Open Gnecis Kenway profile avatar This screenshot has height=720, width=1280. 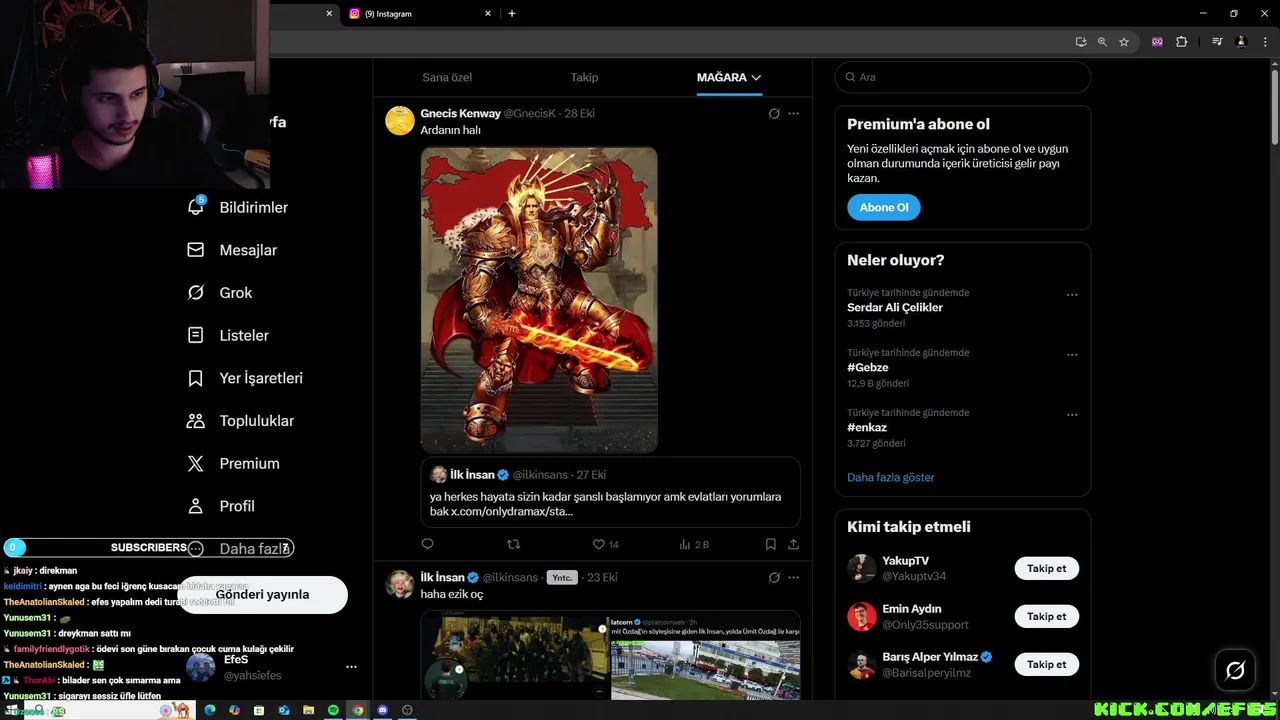[x=400, y=120]
